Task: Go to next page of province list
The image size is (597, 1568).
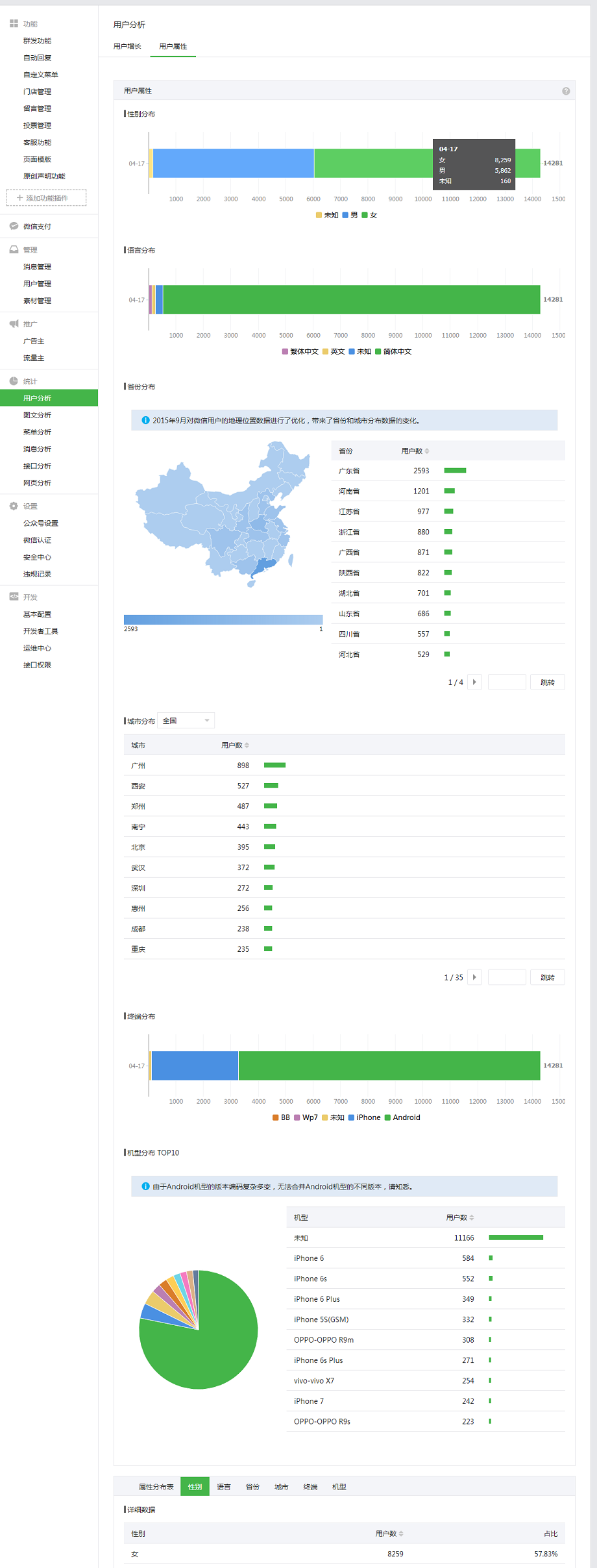Action: click(x=474, y=682)
